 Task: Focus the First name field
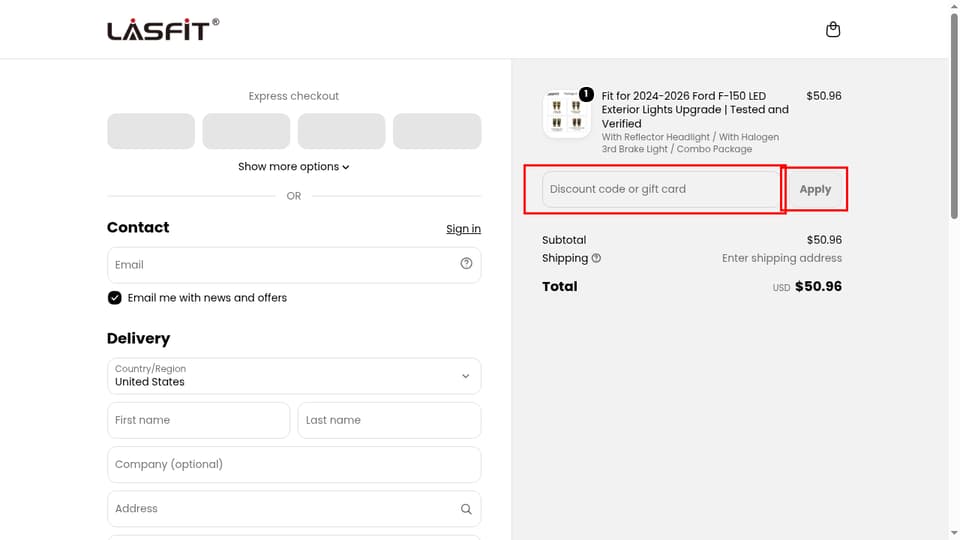pos(198,420)
